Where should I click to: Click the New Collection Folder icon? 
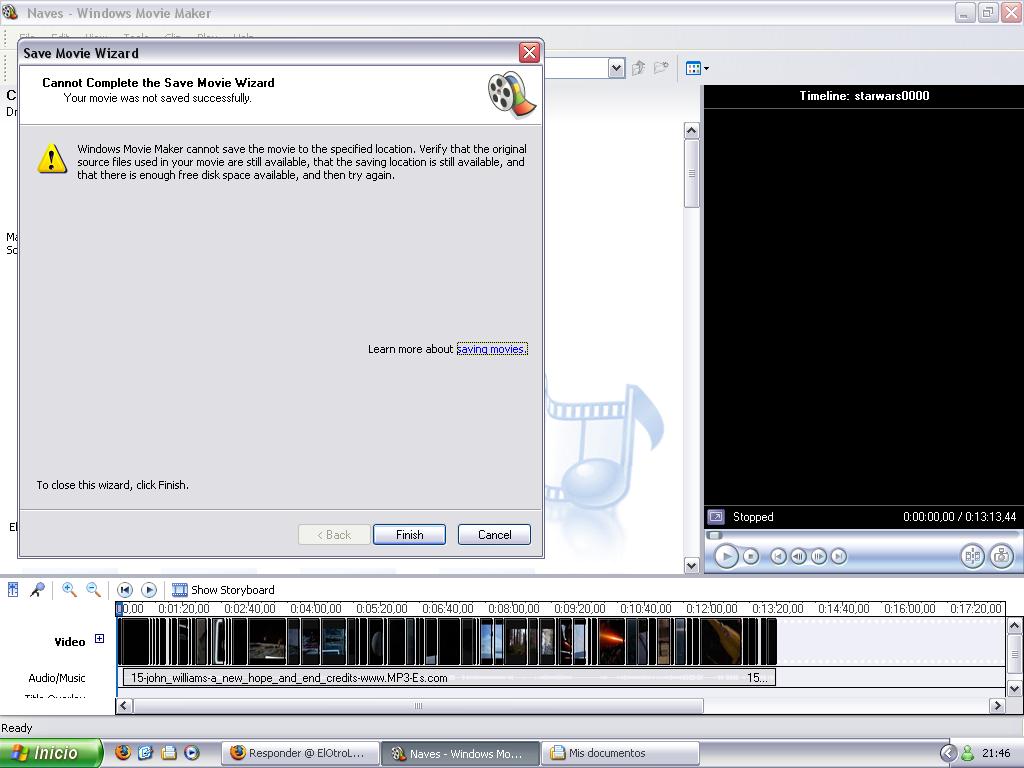(x=662, y=68)
